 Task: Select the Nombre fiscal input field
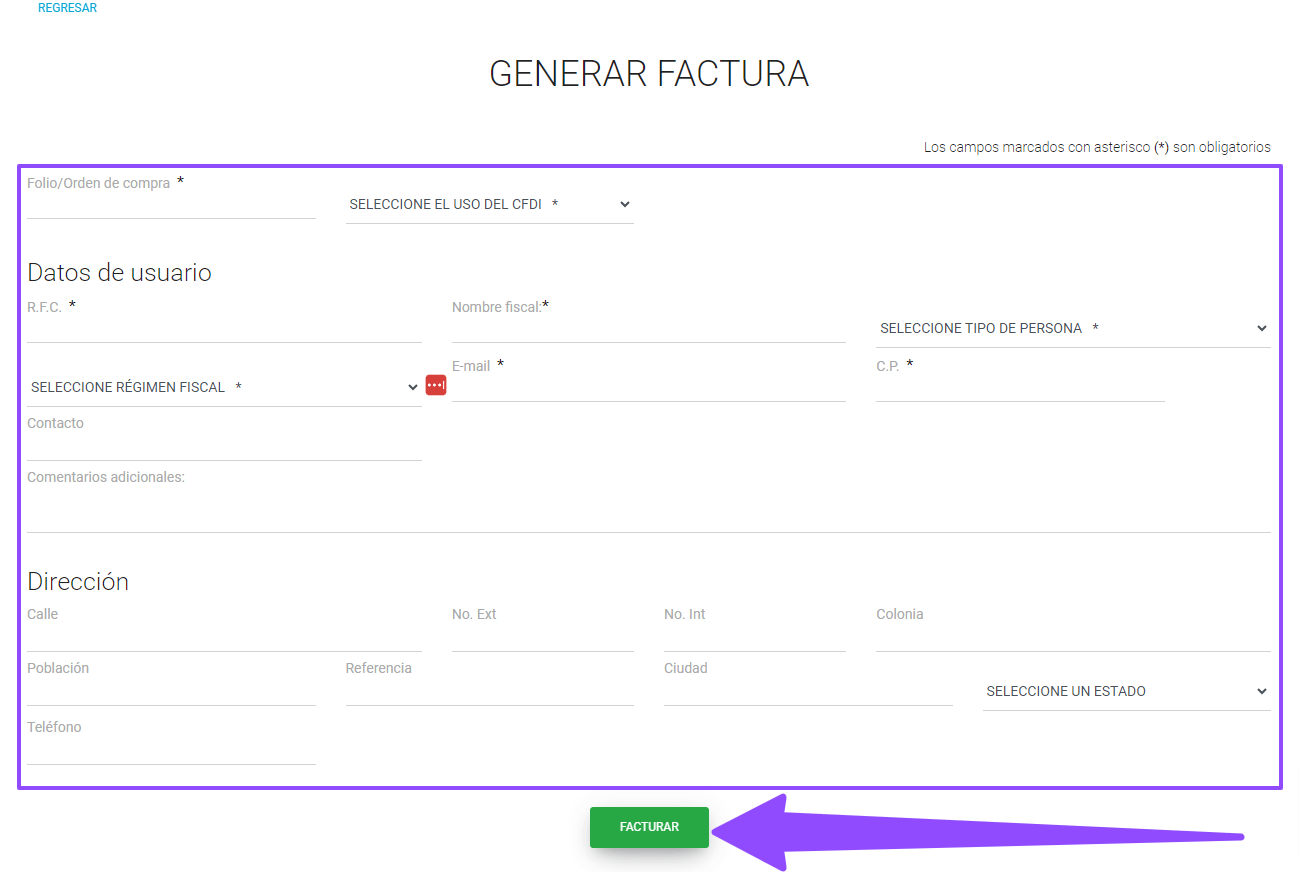(649, 328)
